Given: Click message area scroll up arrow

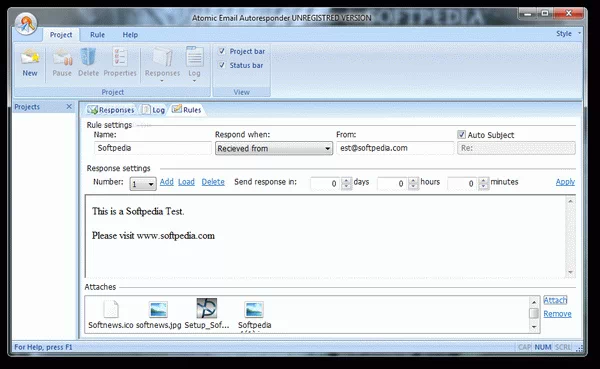Looking at the screenshot, I should [571, 201].
